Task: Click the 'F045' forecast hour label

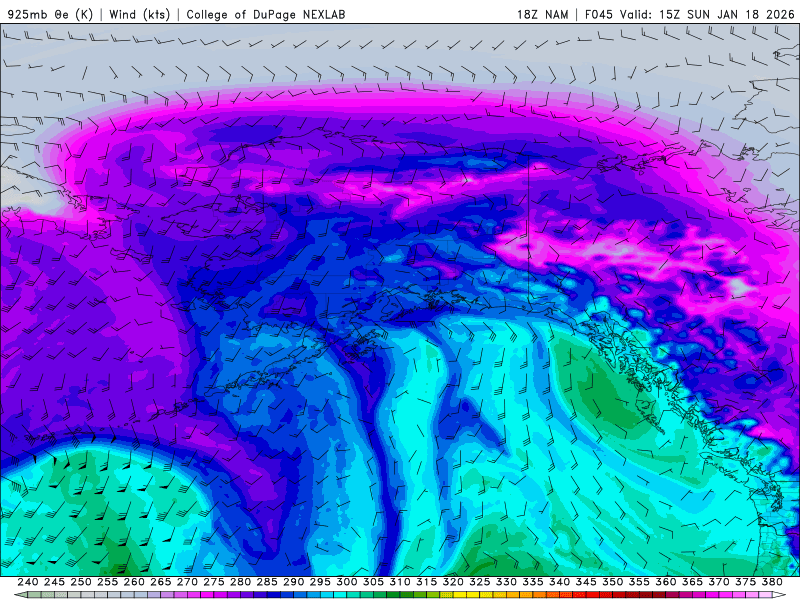Action: click(598, 14)
